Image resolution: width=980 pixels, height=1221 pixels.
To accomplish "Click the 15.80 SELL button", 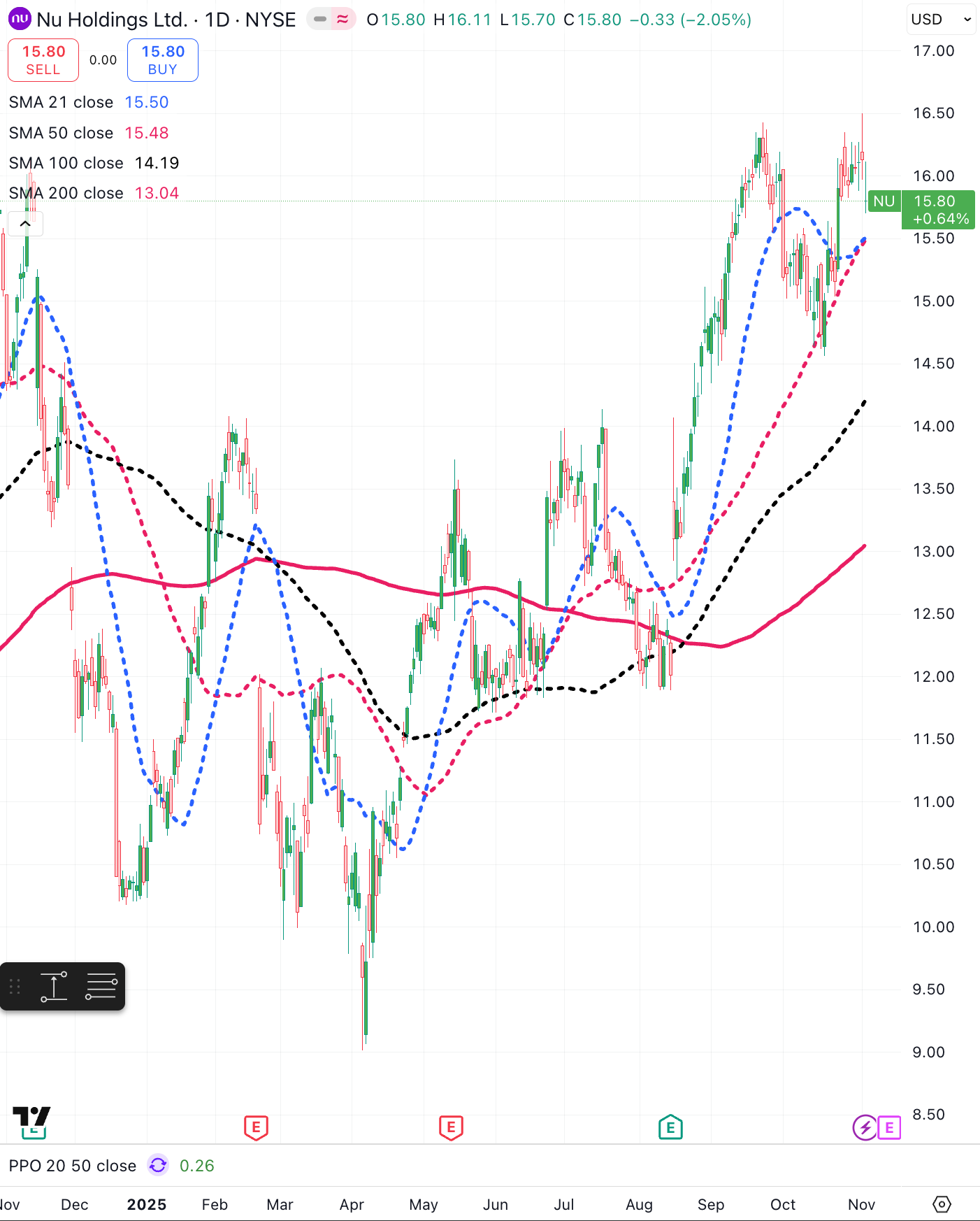I will point(43,60).
